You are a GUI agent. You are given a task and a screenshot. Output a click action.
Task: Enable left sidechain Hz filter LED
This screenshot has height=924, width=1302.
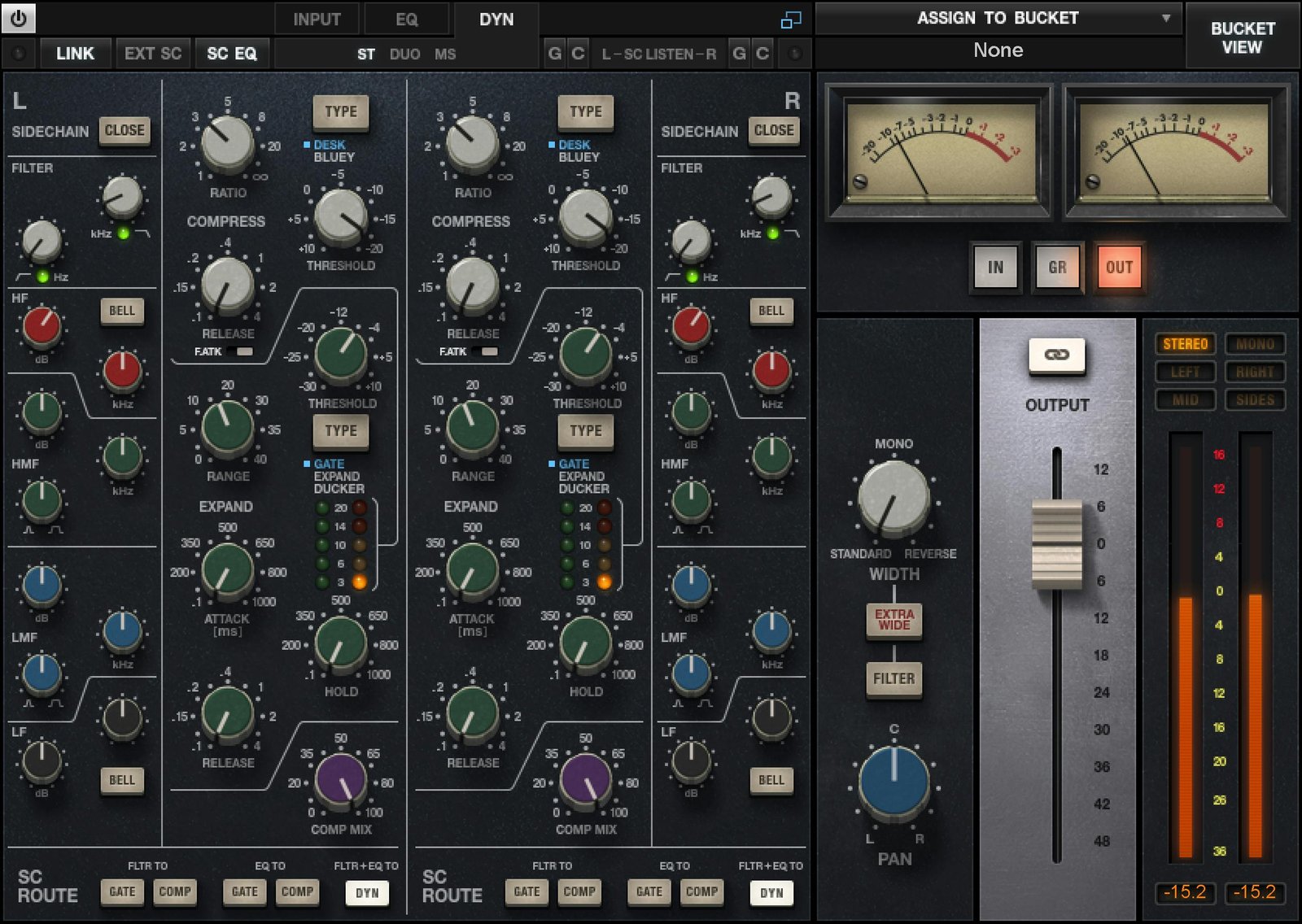[x=42, y=277]
